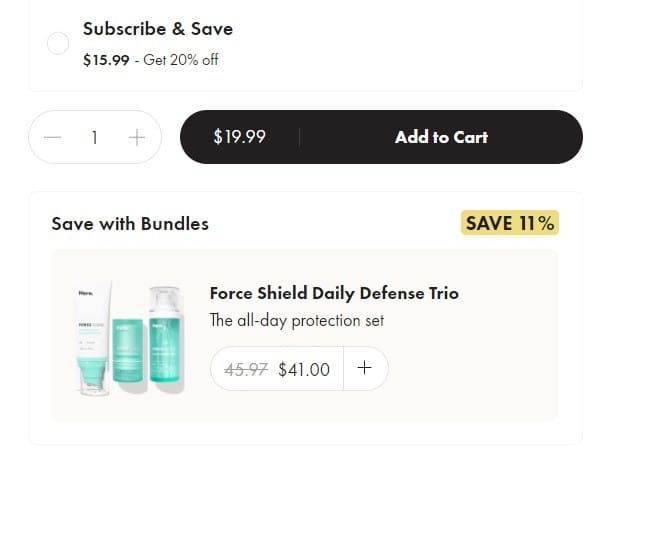This screenshot has height=560, width=672.
Task: Click the quantity value field showing 1
Action: [95, 137]
